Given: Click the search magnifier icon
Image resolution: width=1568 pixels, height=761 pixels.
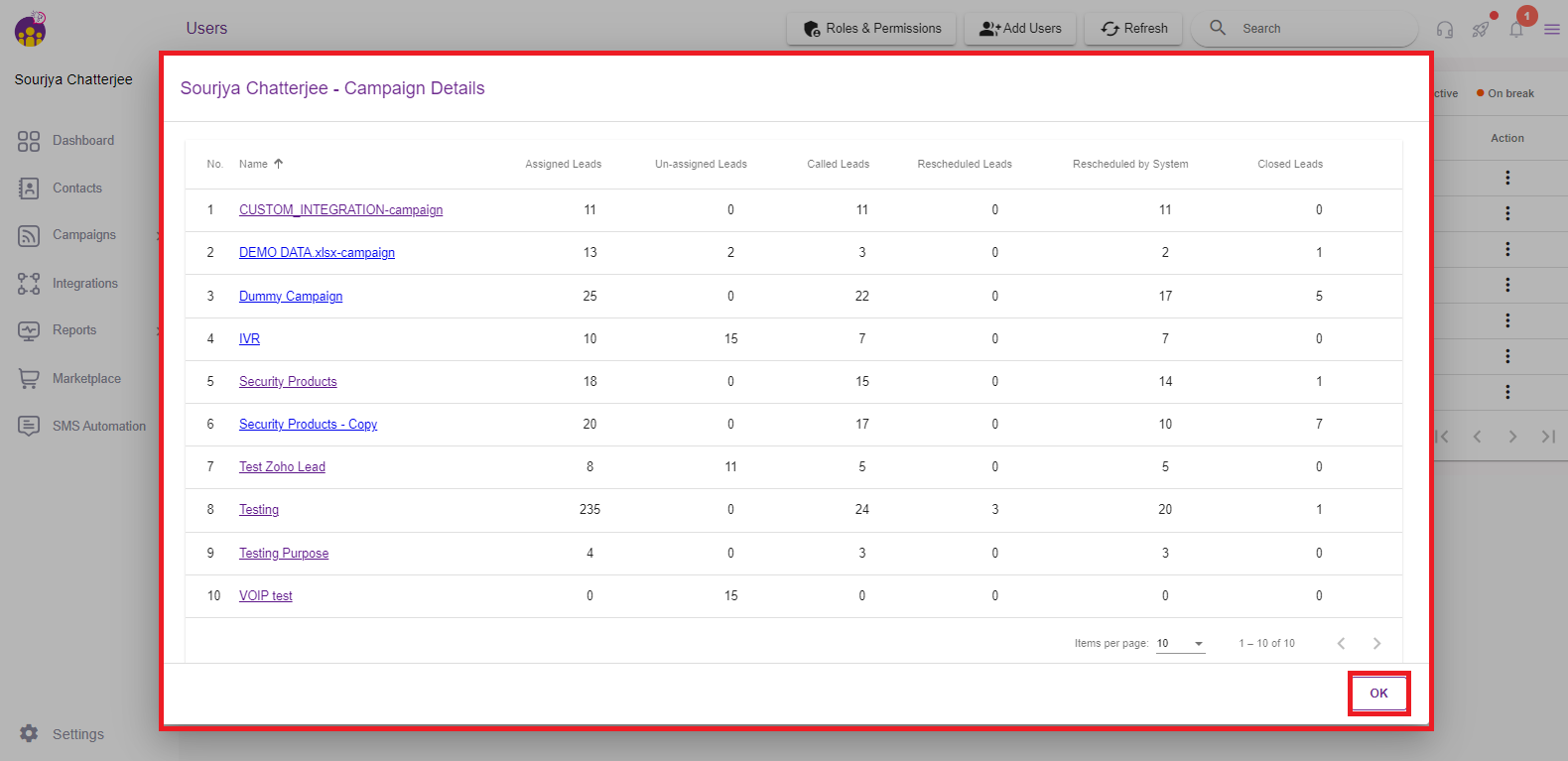Looking at the screenshot, I should click(x=1218, y=28).
